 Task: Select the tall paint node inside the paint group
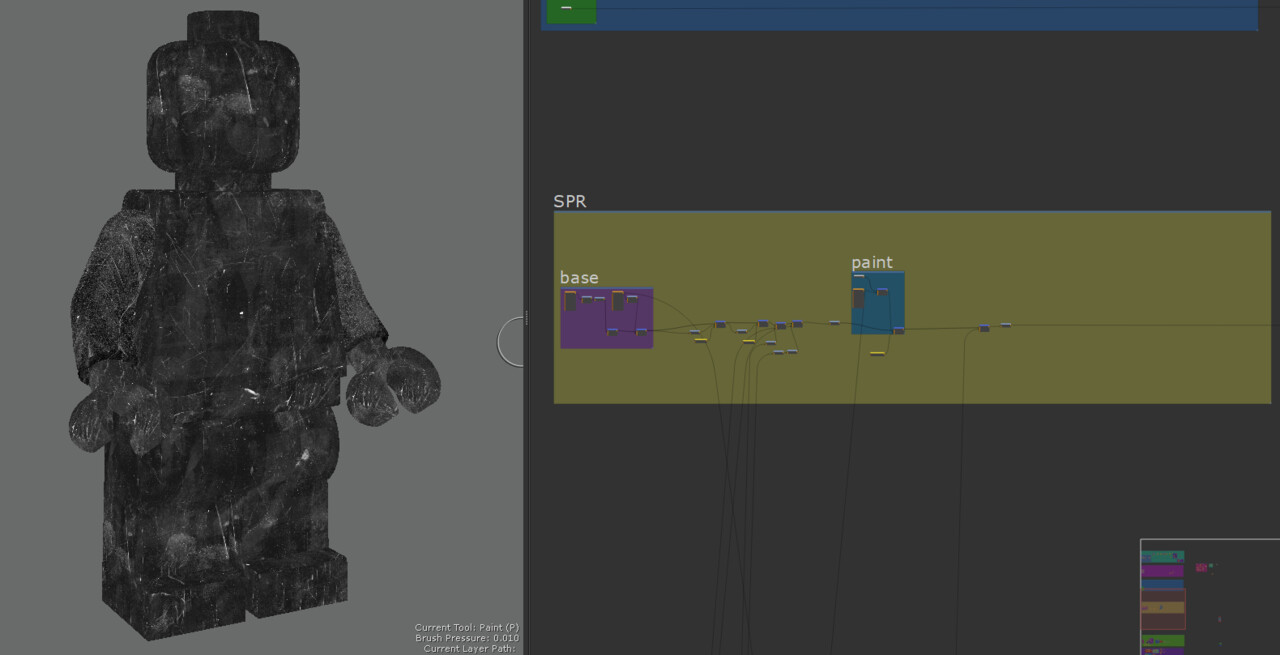(858, 298)
